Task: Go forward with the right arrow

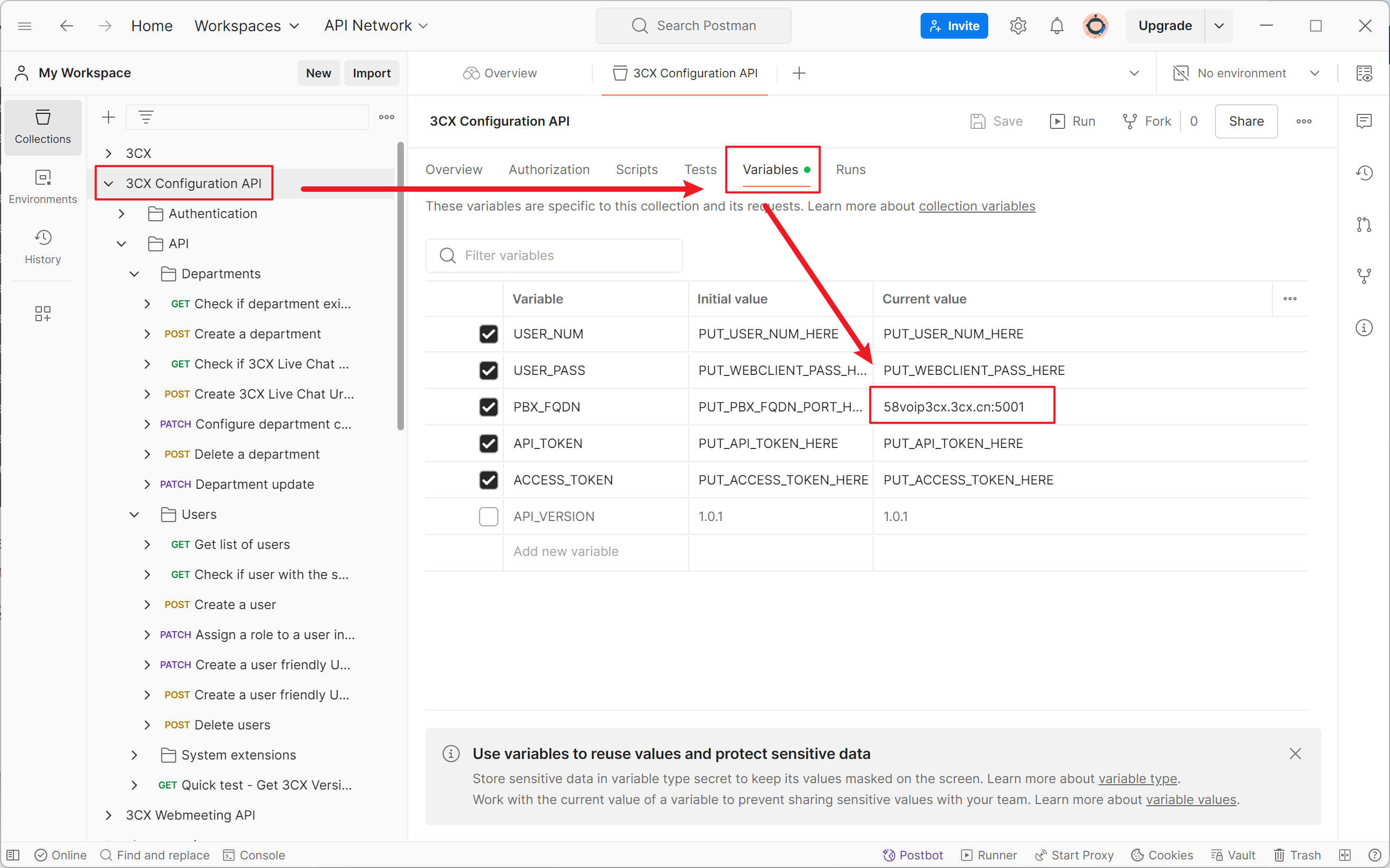Action: (x=104, y=26)
